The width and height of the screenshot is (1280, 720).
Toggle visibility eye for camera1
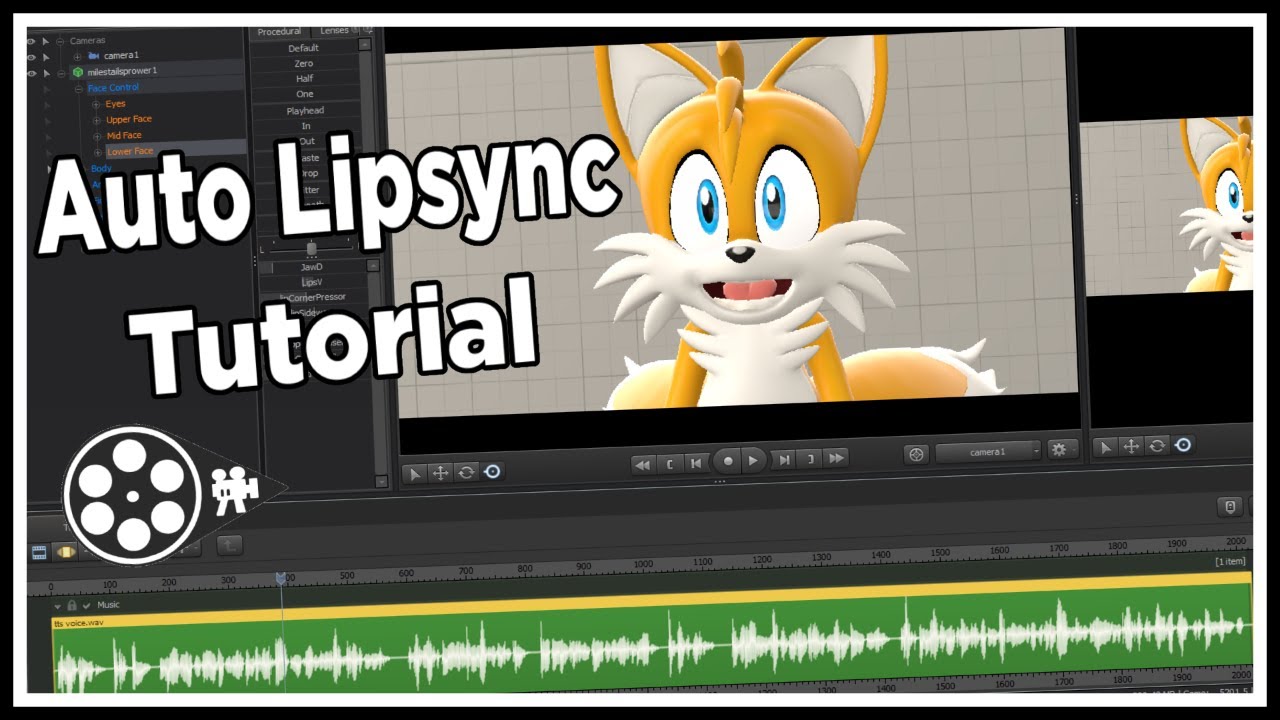[31, 57]
